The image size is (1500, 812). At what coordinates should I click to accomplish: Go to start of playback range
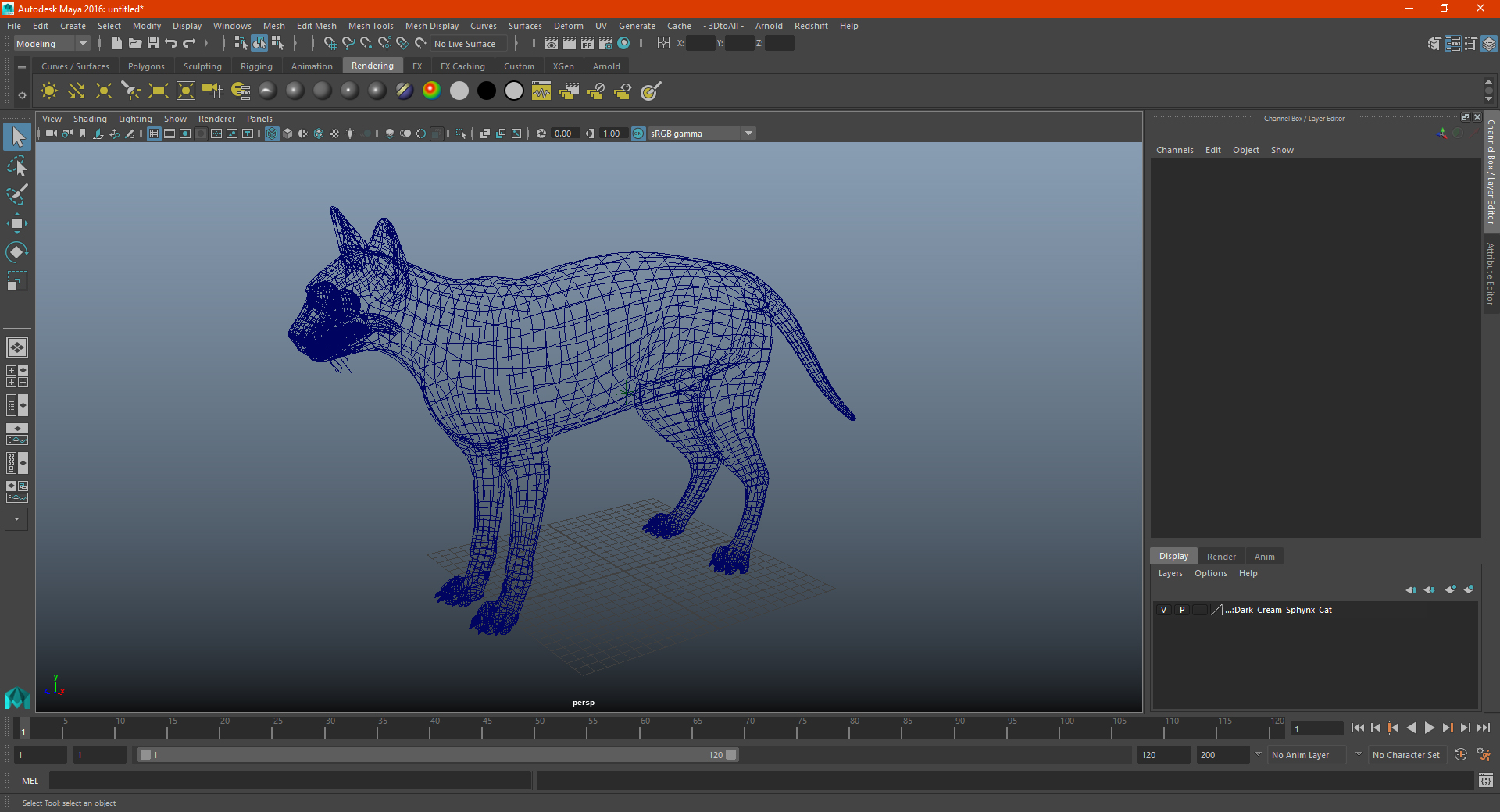tap(1357, 728)
